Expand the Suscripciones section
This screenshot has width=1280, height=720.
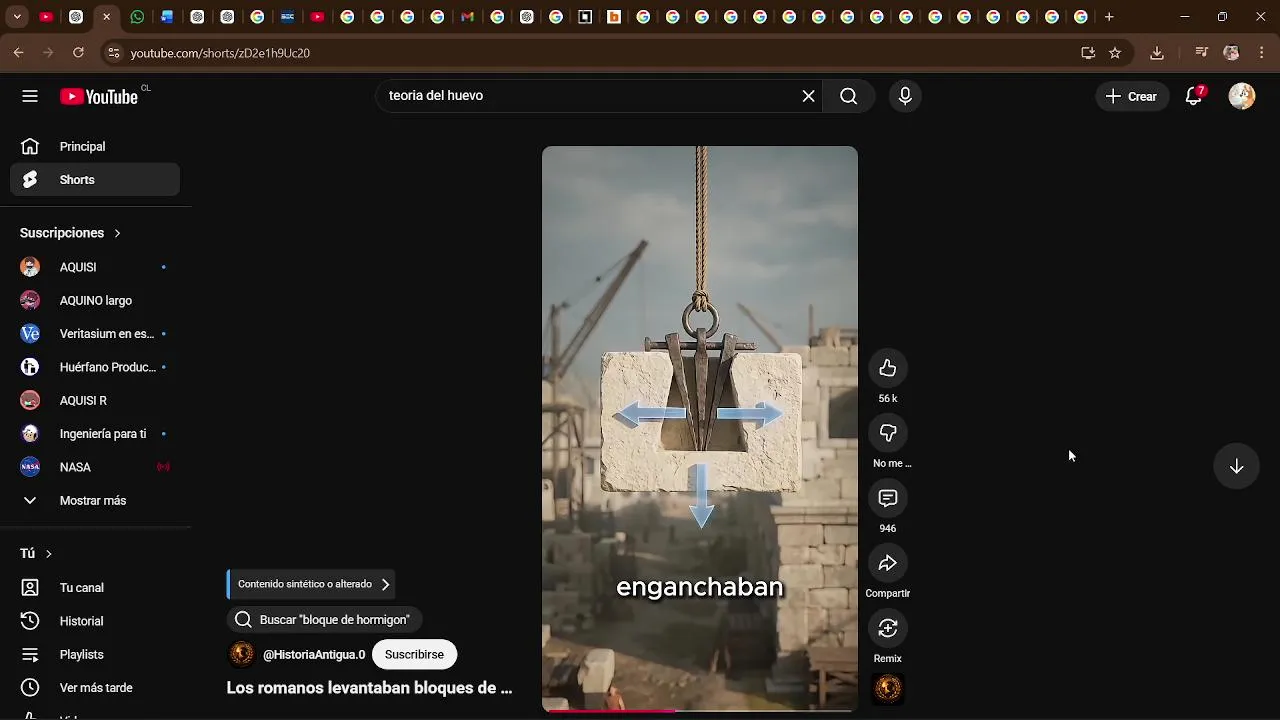pyautogui.click(x=70, y=233)
